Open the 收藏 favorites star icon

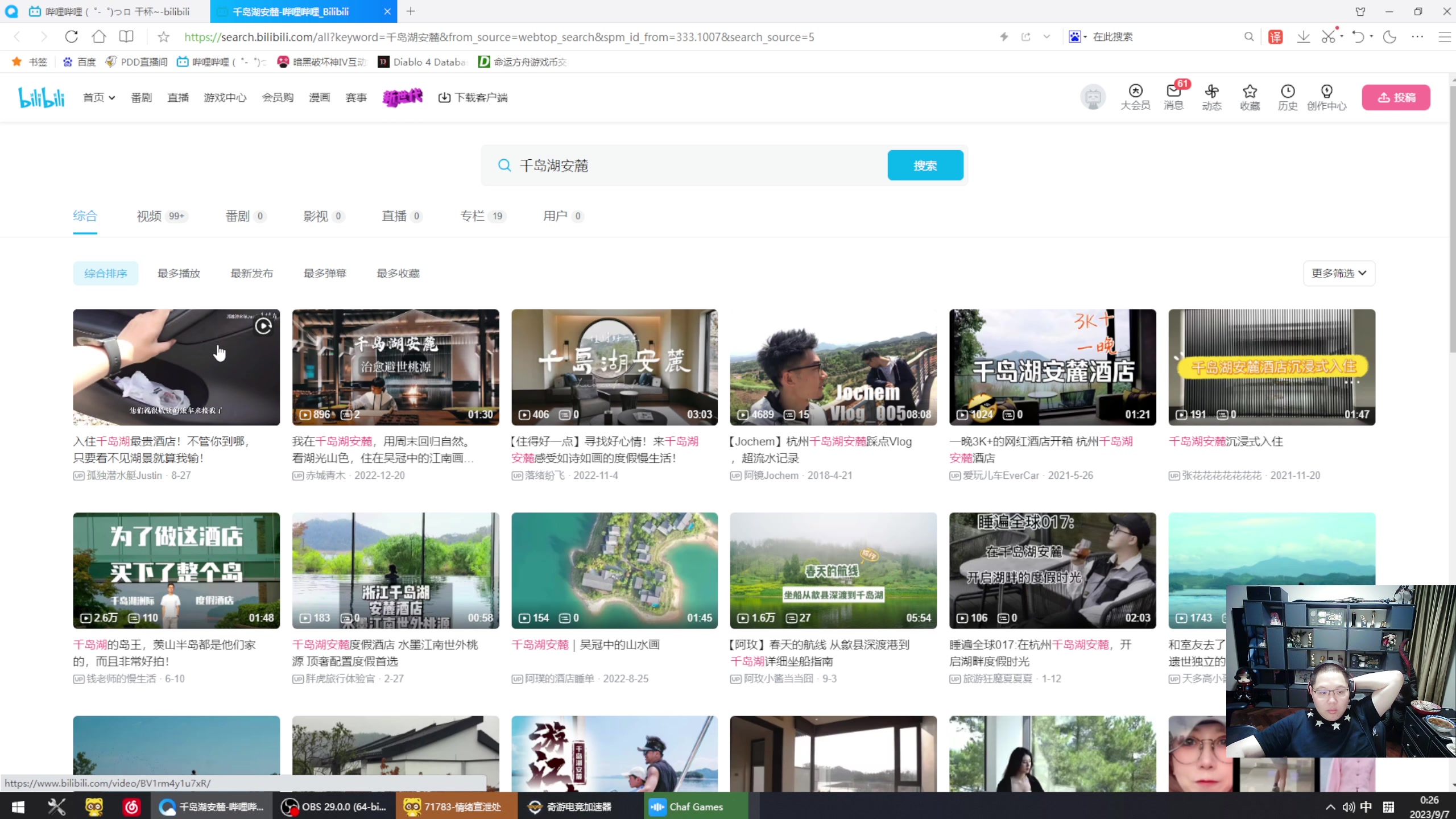click(1250, 97)
